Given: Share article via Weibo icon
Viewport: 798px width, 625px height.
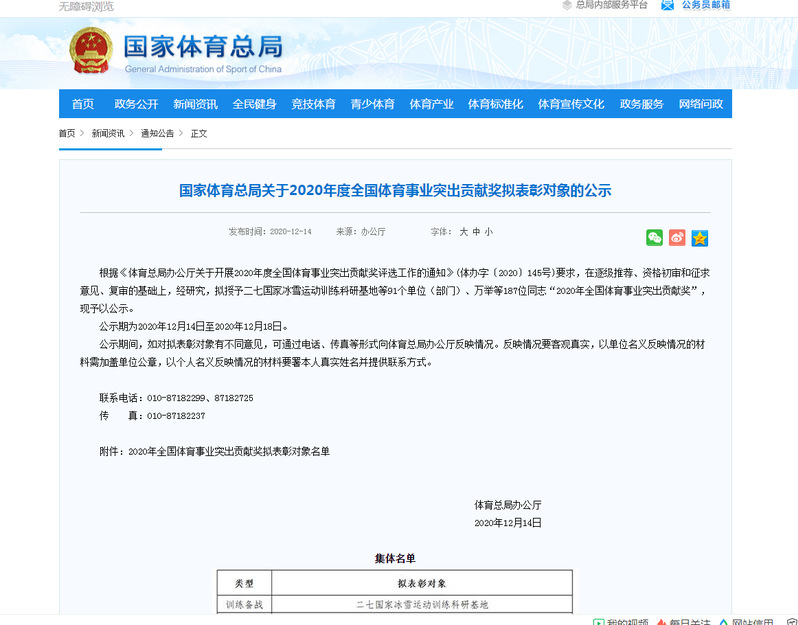Looking at the screenshot, I should [x=677, y=237].
